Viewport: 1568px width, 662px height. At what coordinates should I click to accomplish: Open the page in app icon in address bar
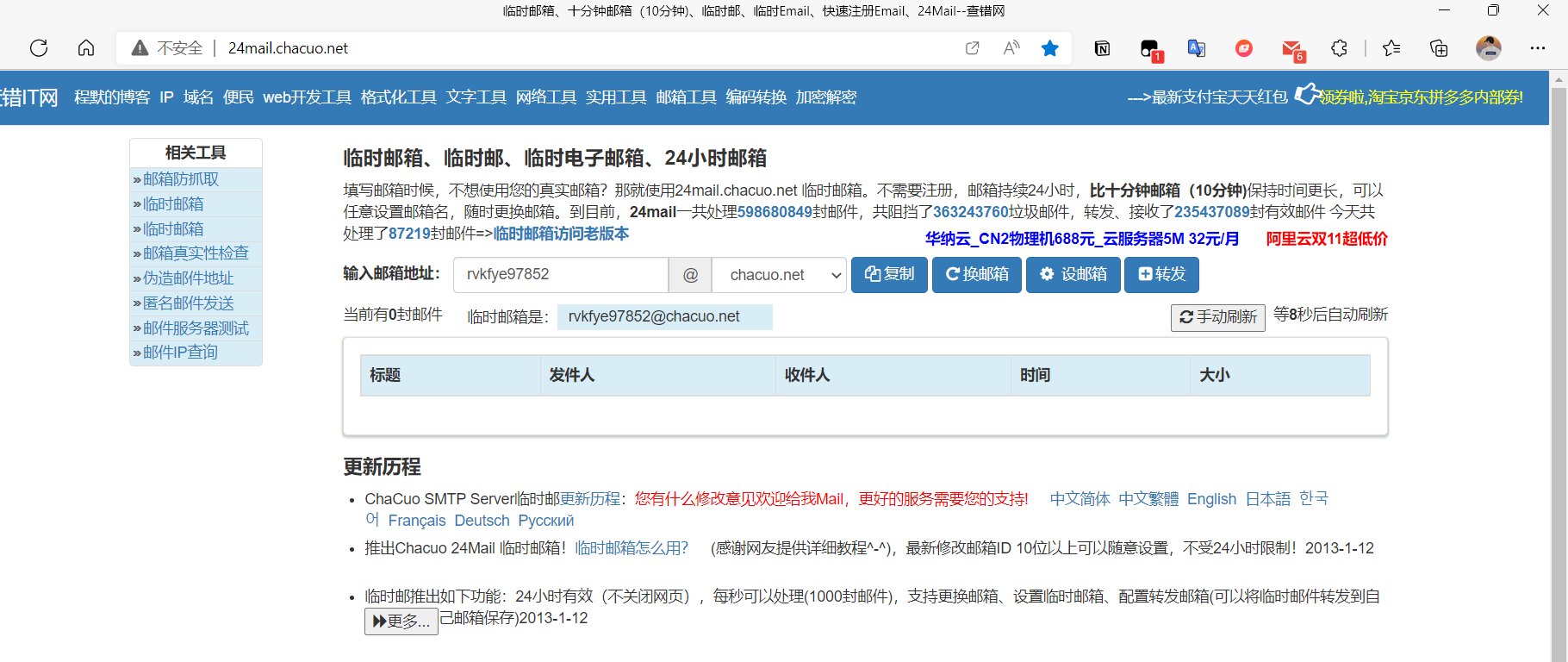(973, 48)
